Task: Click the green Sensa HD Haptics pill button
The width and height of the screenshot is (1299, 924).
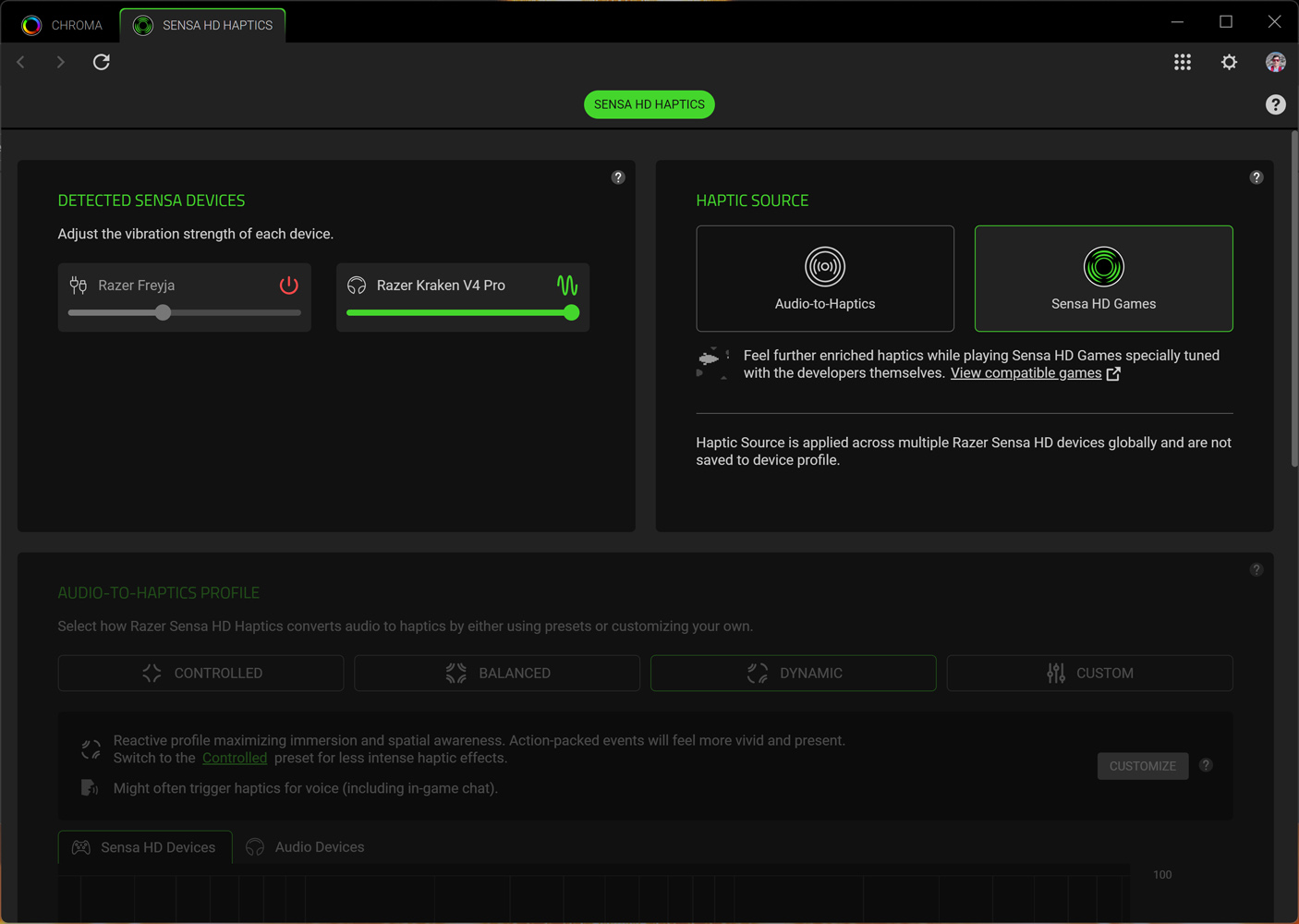Action: point(649,104)
